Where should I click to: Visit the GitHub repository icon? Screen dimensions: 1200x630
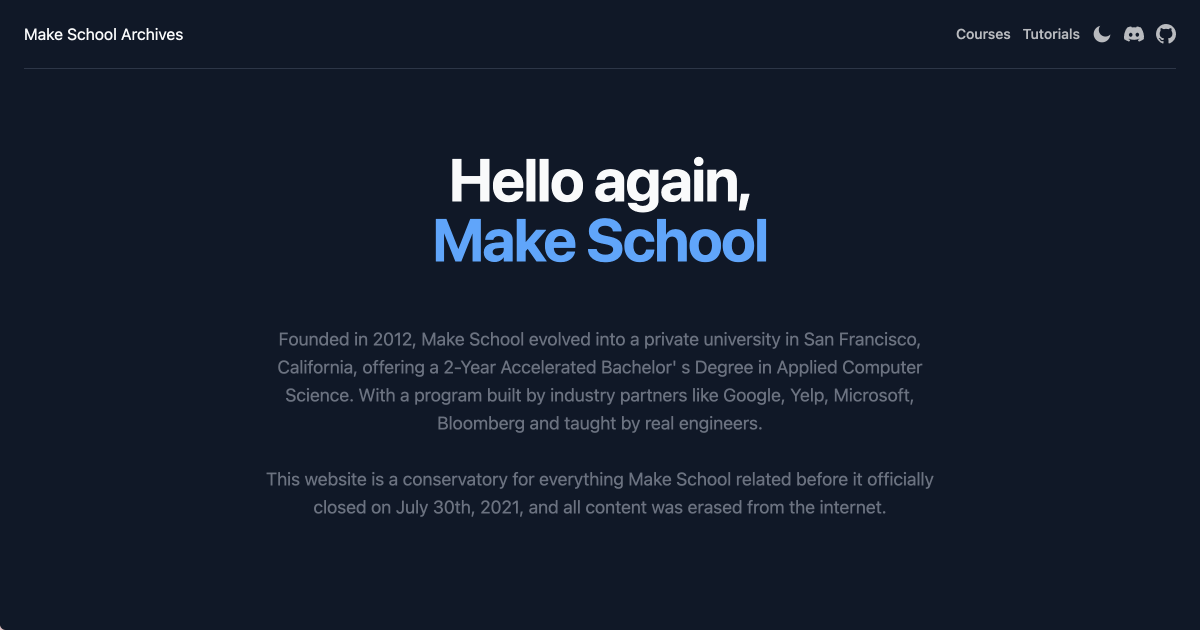coord(1166,34)
